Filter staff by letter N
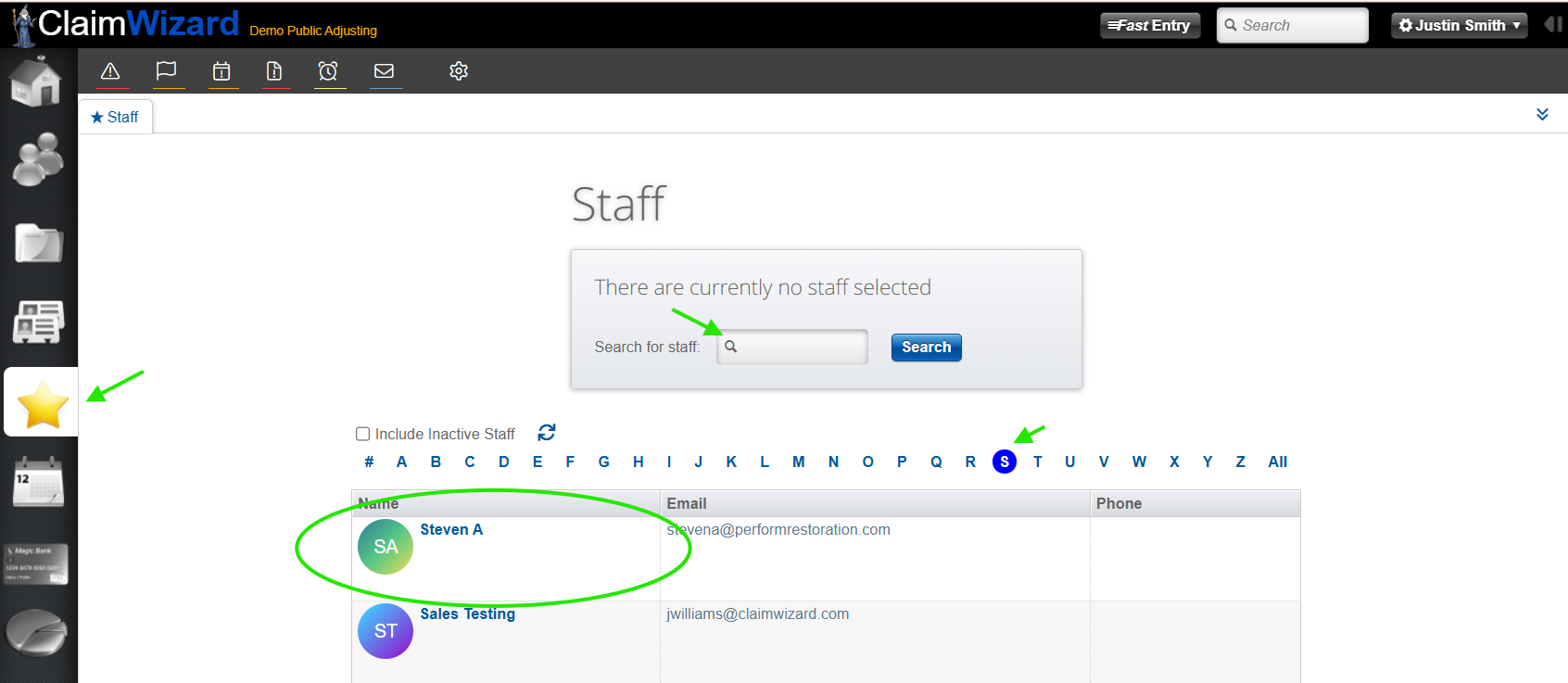 [834, 462]
